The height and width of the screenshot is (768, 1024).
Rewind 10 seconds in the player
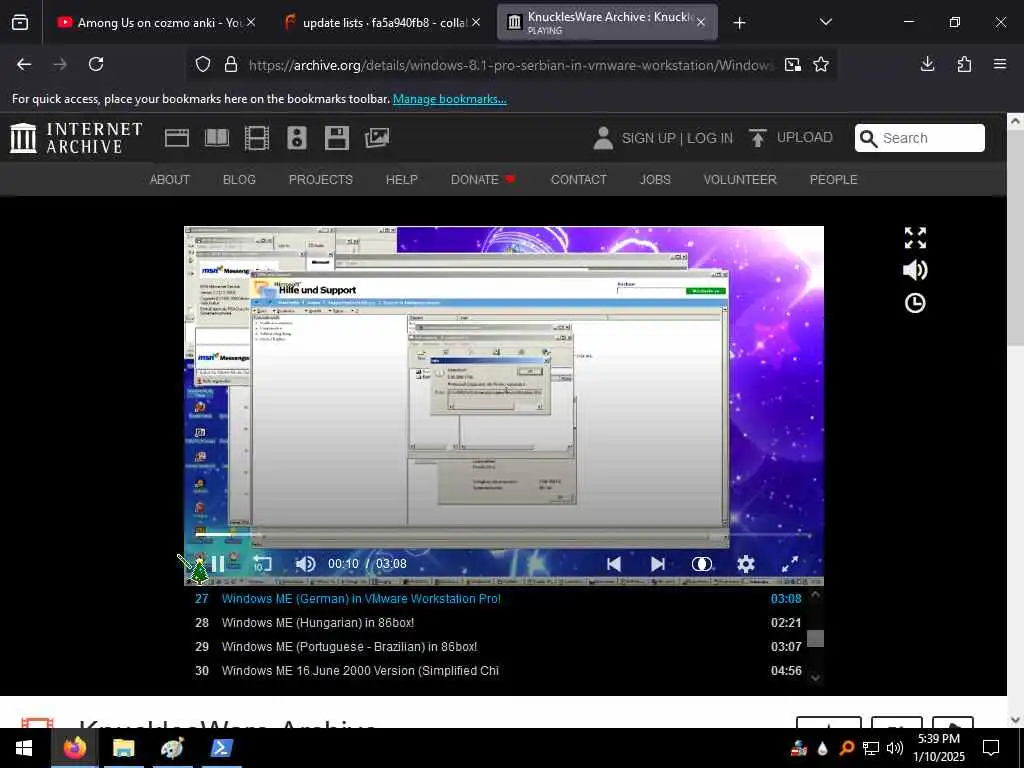[262, 564]
